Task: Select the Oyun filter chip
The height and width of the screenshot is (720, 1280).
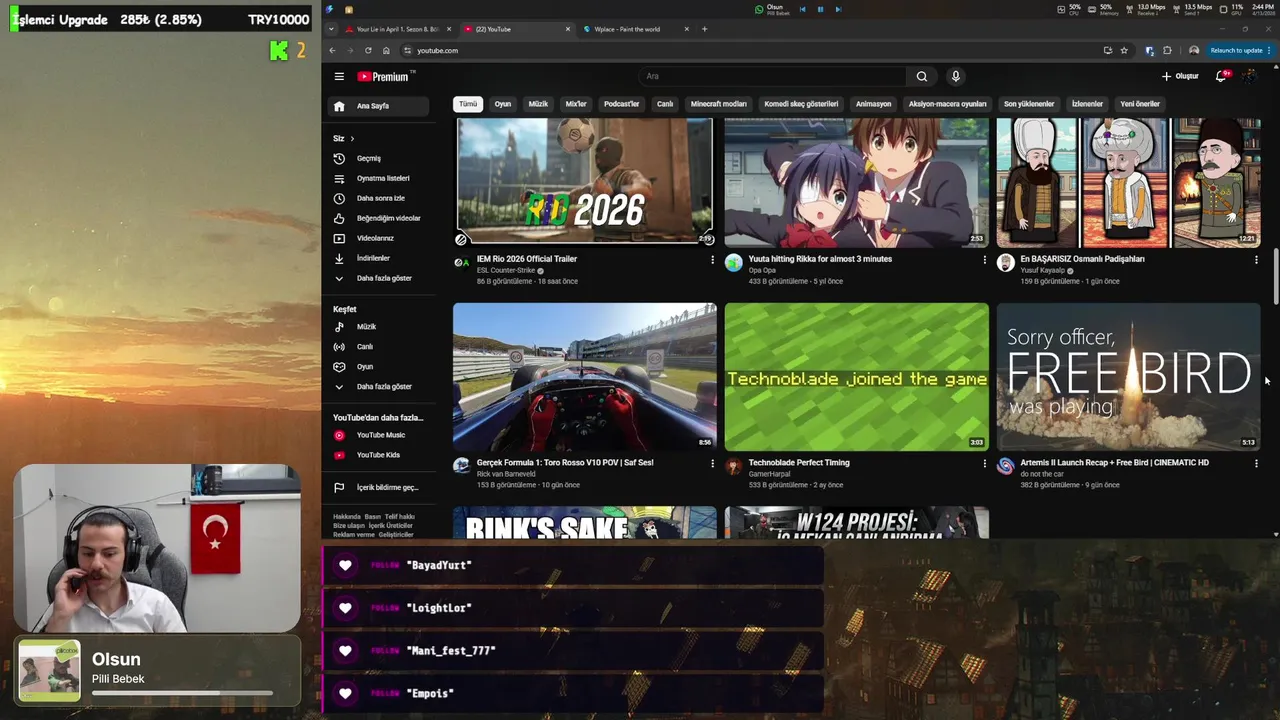Action: coord(503,104)
